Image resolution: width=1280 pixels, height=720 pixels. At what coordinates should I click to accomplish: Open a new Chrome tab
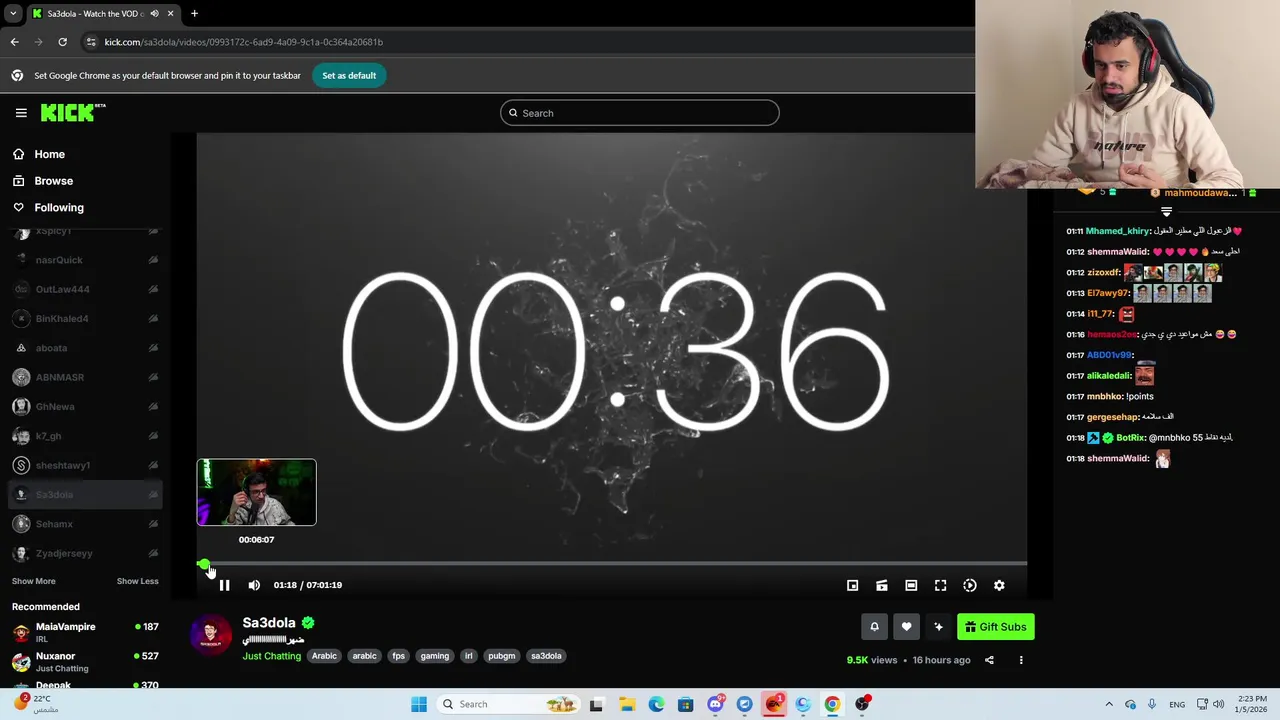click(x=194, y=13)
